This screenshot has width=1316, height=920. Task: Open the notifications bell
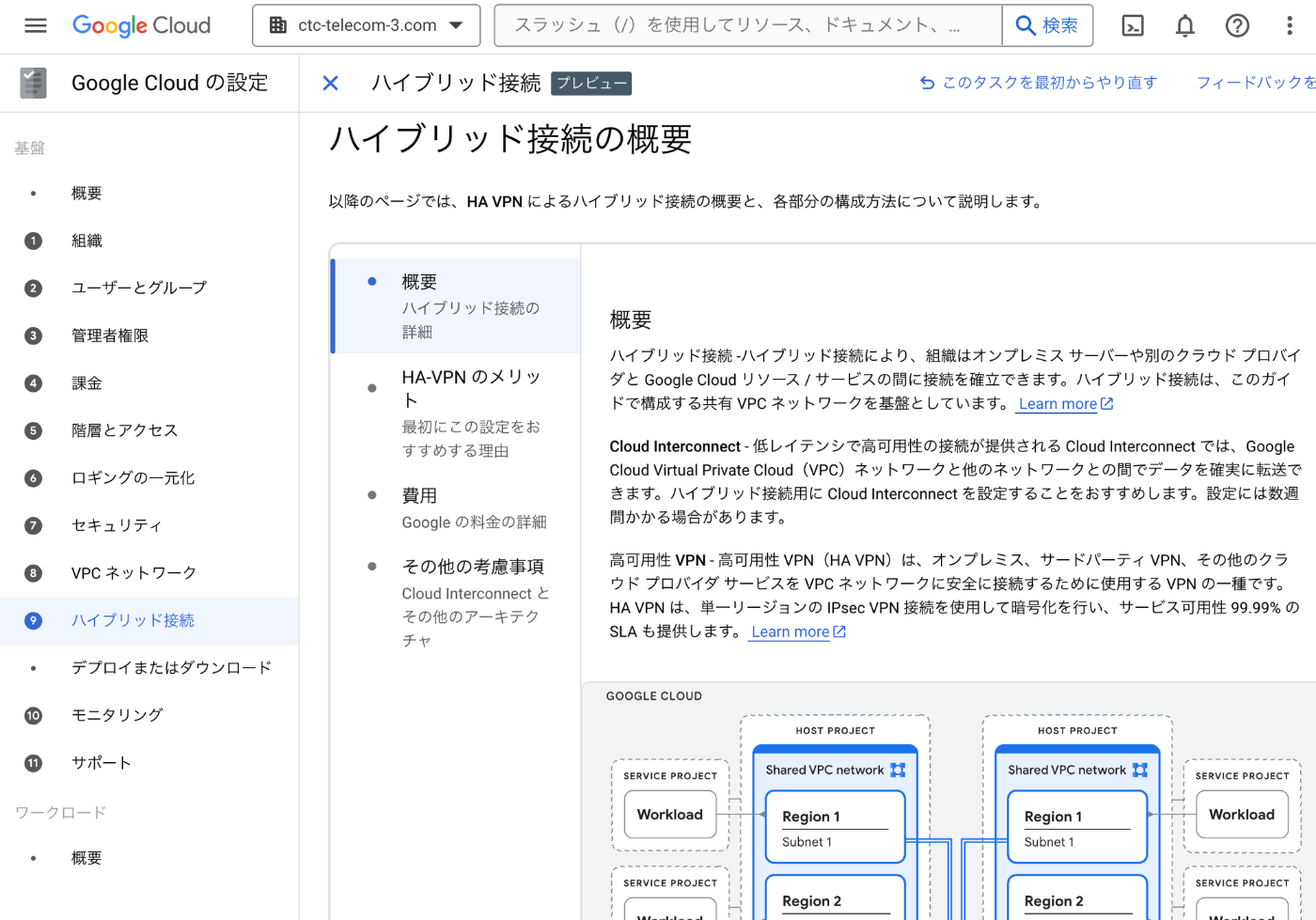(1185, 25)
